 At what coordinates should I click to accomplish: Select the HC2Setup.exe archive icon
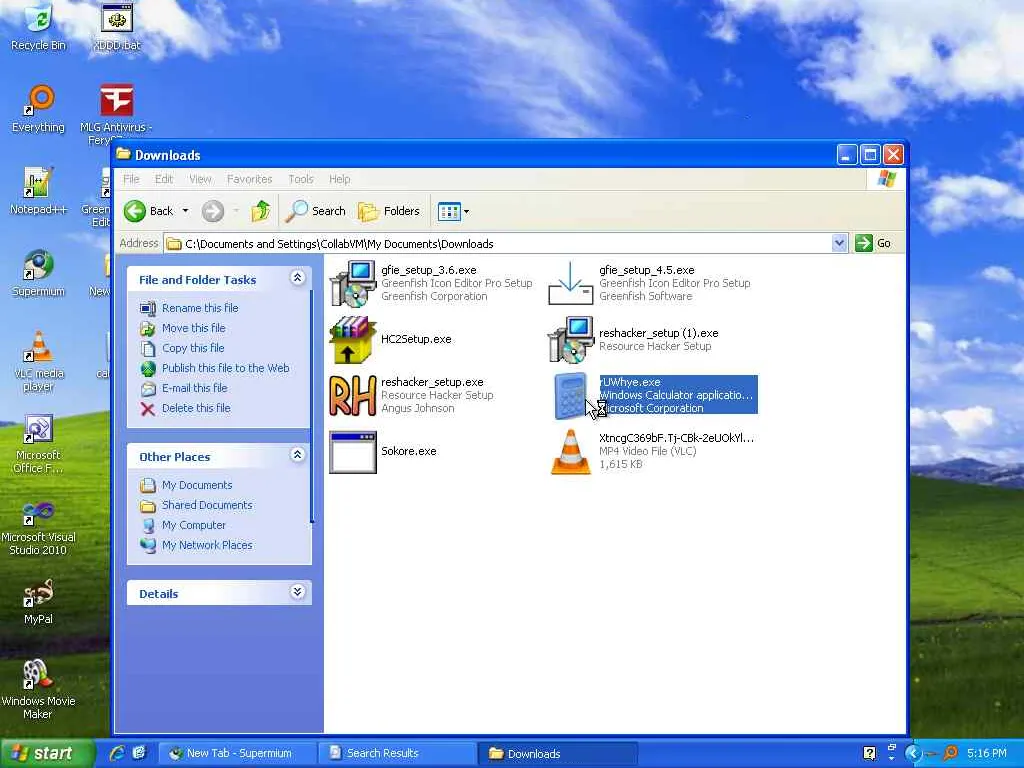coord(353,340)
